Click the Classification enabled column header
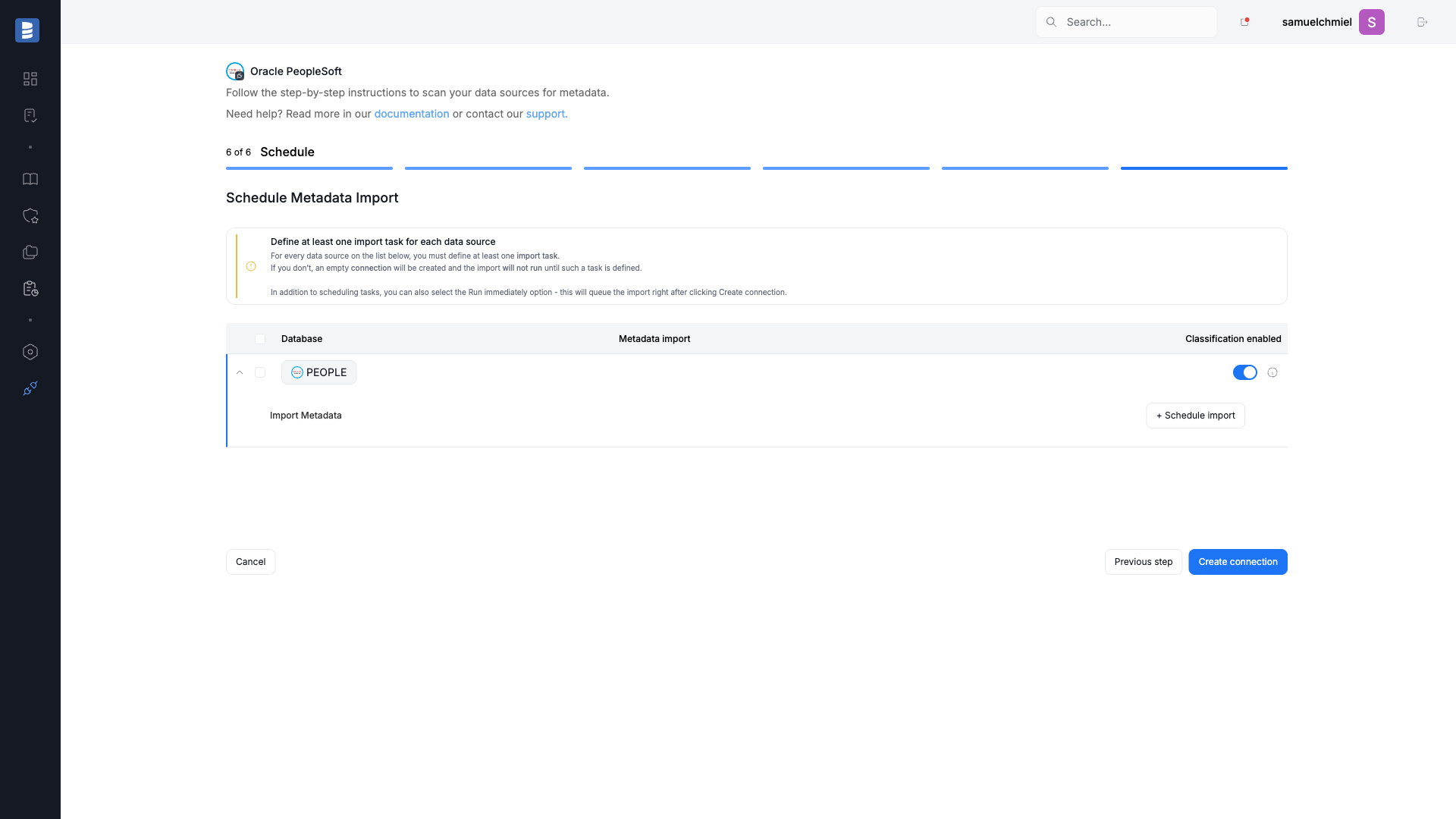Image resolution: width=1456 pixels, height=819 pixels. (1233, 339)
